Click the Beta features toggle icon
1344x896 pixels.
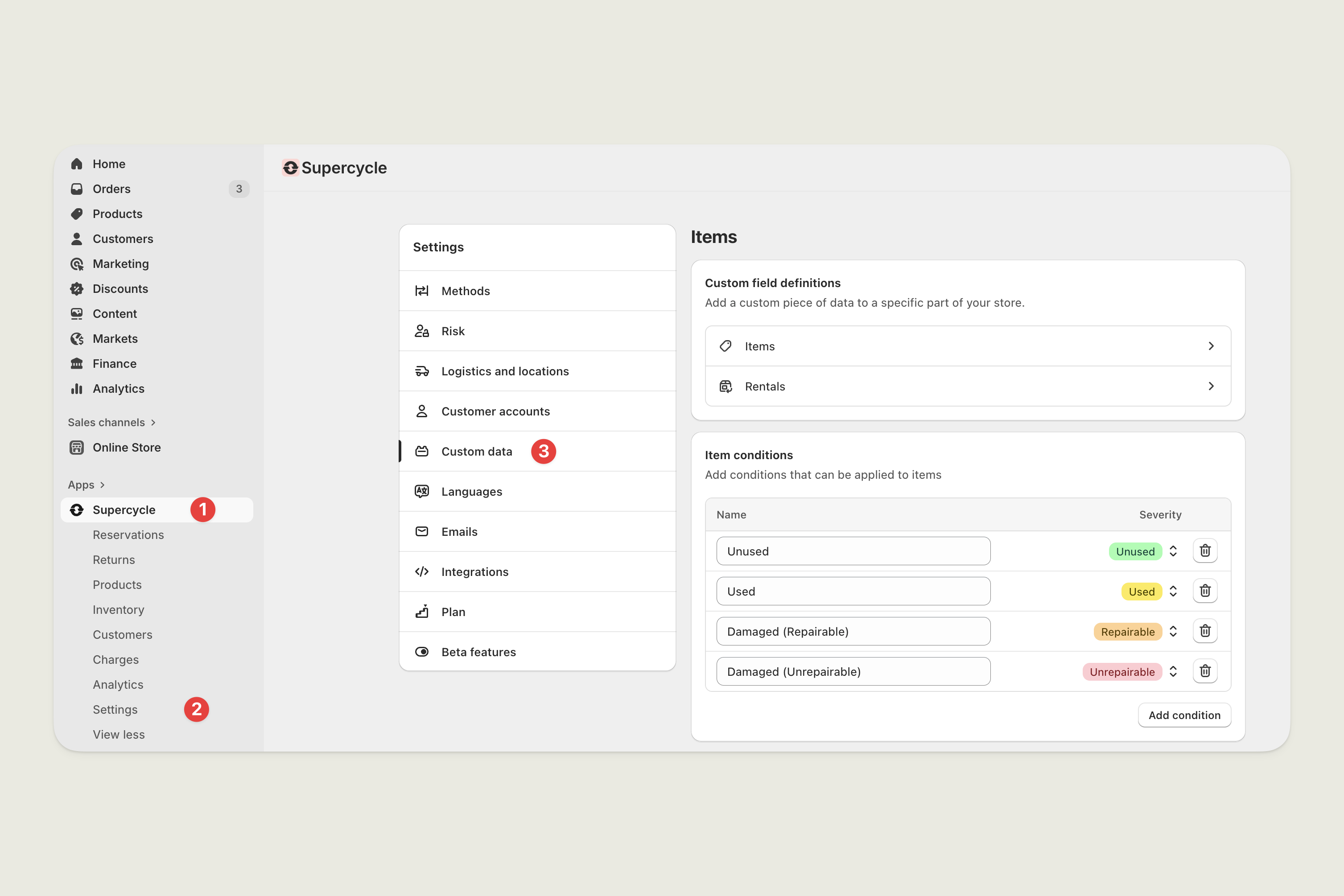(x=422, y=652)
